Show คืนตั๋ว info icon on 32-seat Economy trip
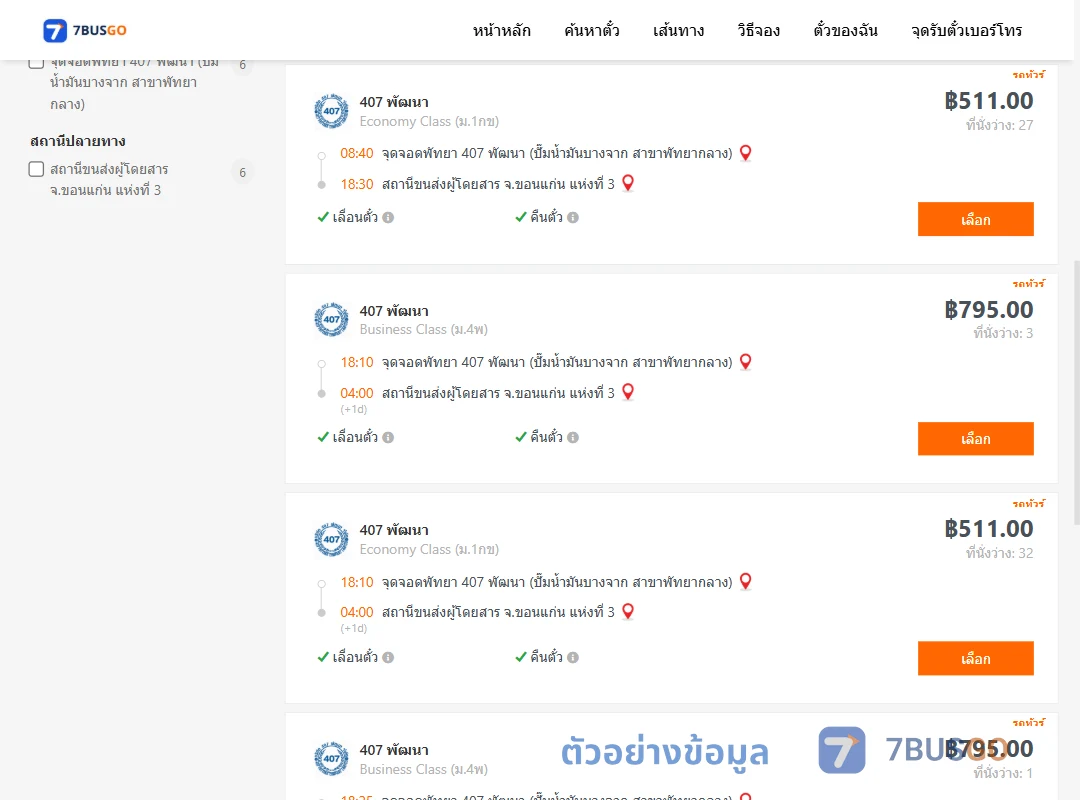The height and width of the screenshot is (800, 1080). click(x=573, y=657)
